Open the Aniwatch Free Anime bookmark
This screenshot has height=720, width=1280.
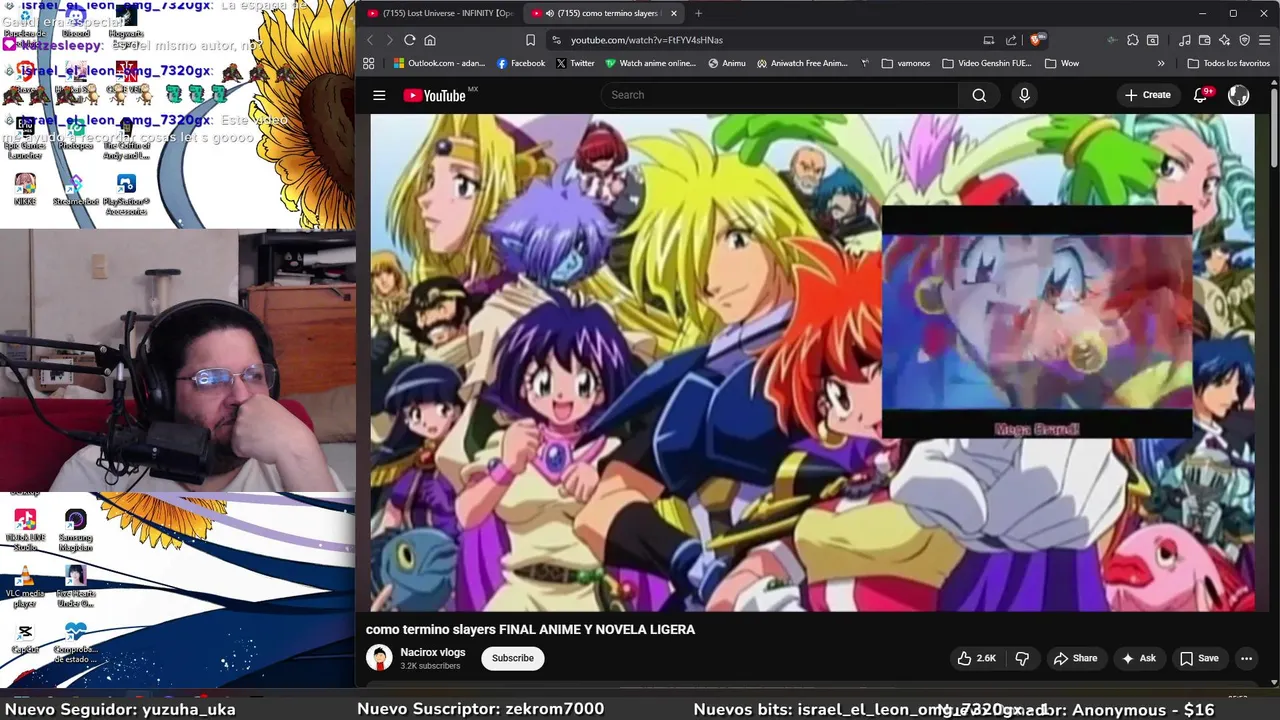[x=803, y=63]
